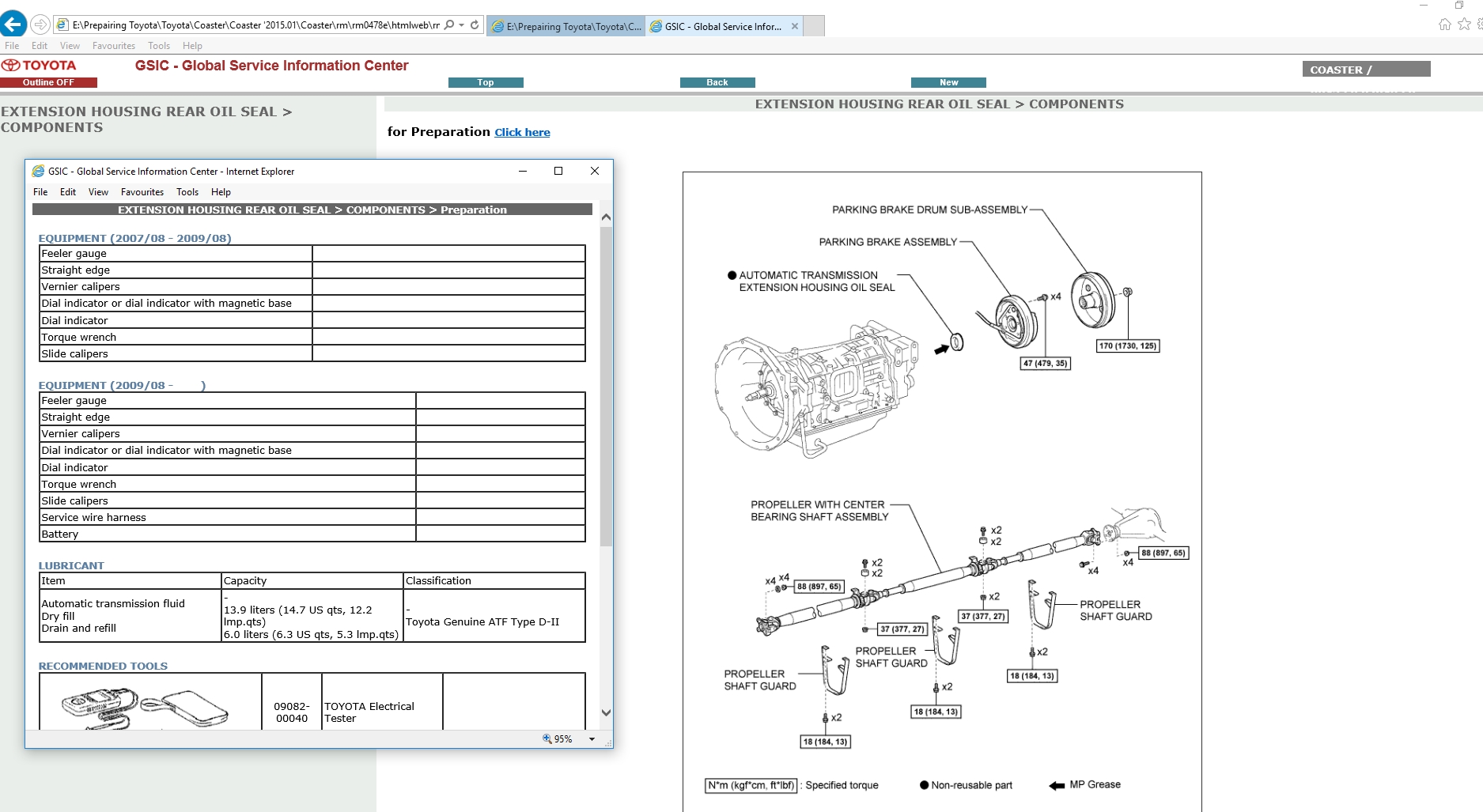Open Tools menu in main browser window
This screenshot has width=1483, height=812.
[x=159, y=46]
